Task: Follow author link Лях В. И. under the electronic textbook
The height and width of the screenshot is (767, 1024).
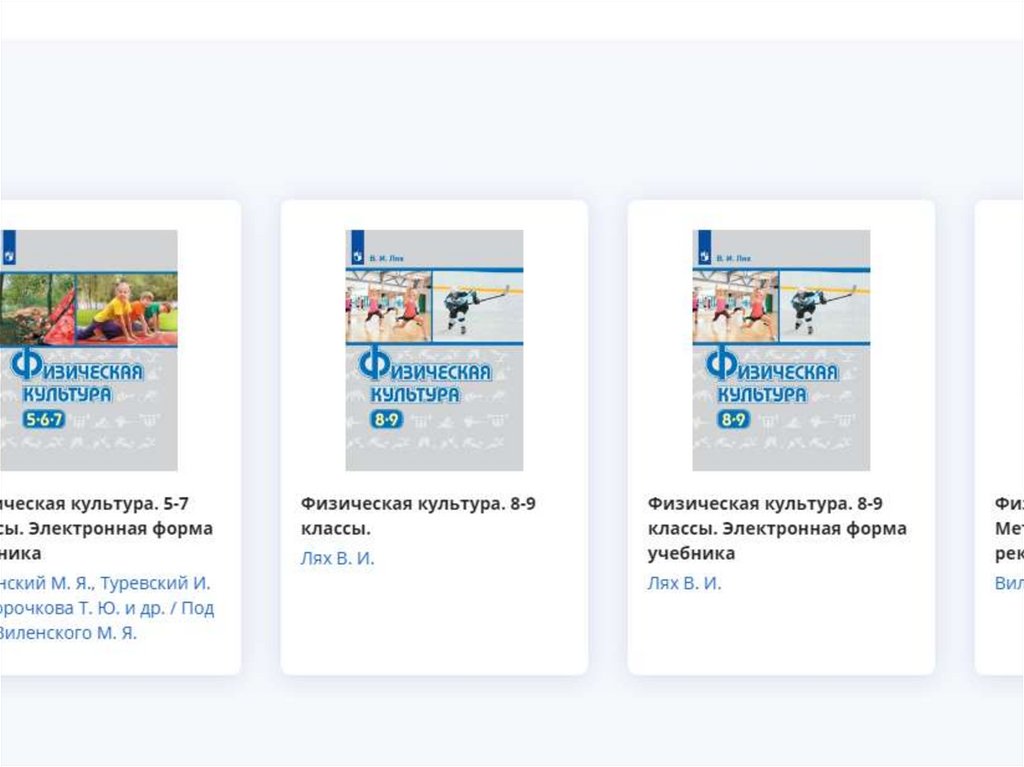Action: point(684,583)
